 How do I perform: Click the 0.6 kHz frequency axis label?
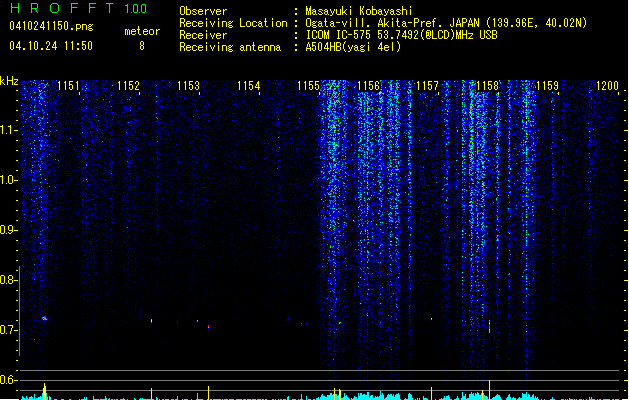(x=8, y=380)
